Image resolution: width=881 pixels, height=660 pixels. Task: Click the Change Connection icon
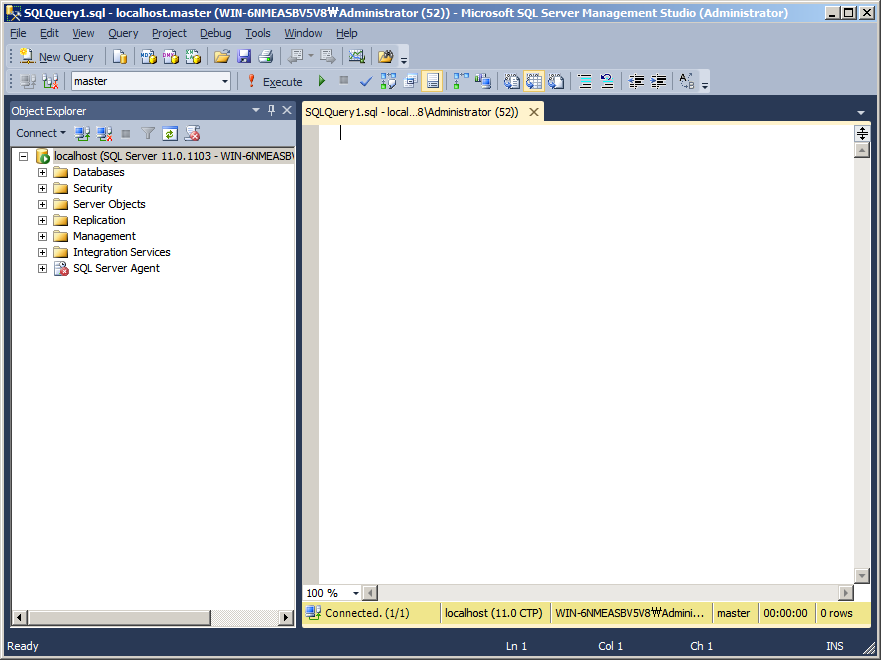51,81
